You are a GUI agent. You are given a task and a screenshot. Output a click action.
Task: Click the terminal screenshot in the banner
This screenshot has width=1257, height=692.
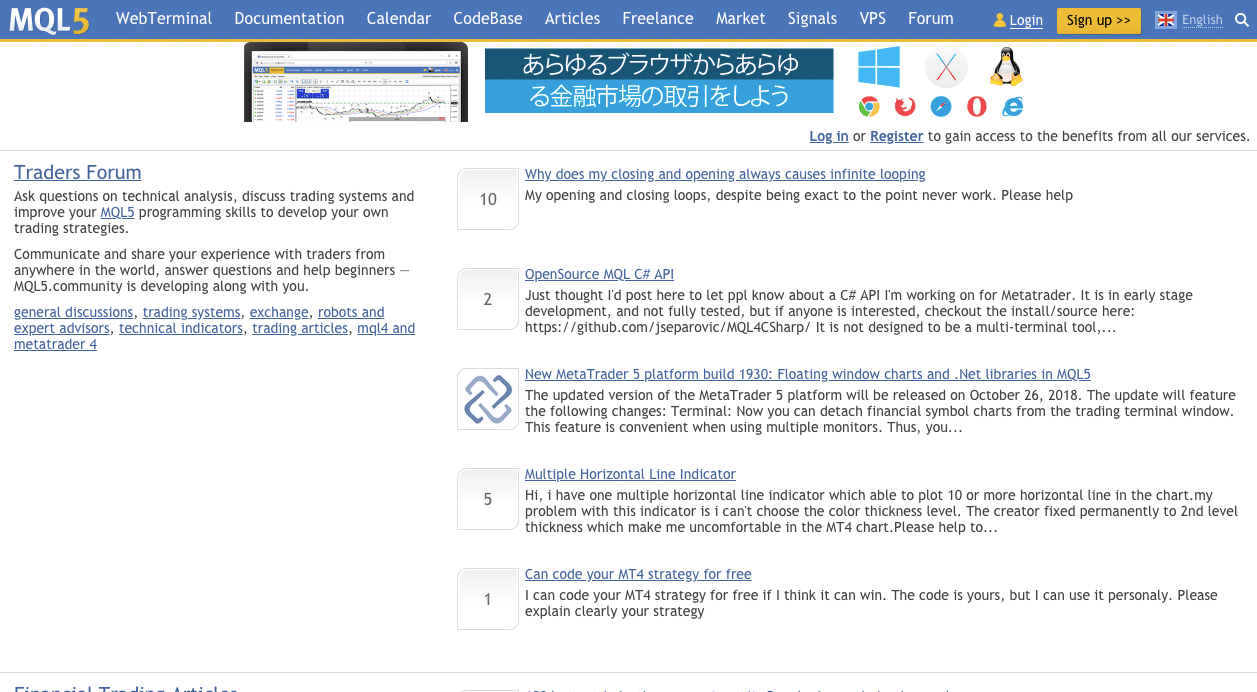click(x=356, y=82)
